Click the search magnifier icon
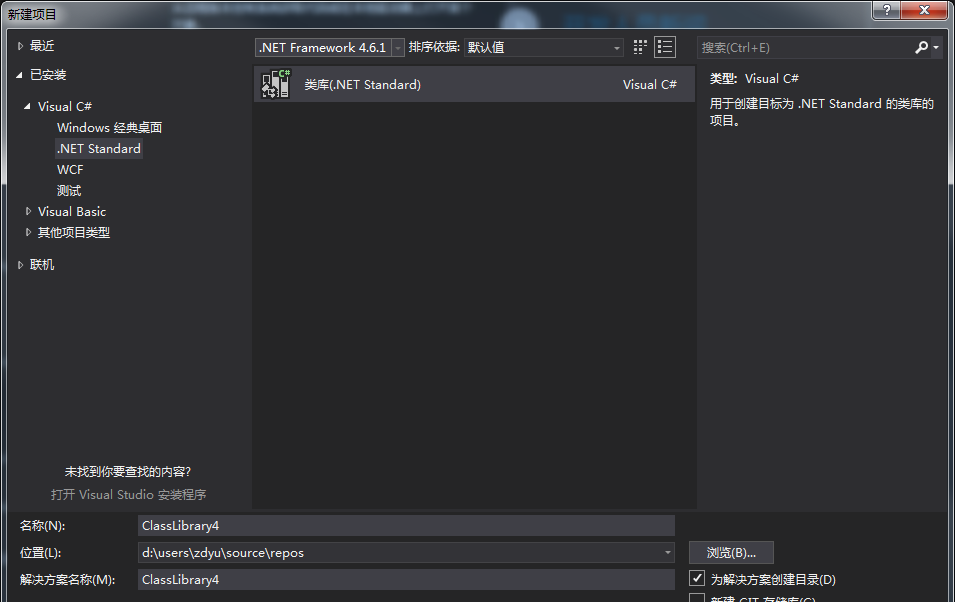 point(922,48)
